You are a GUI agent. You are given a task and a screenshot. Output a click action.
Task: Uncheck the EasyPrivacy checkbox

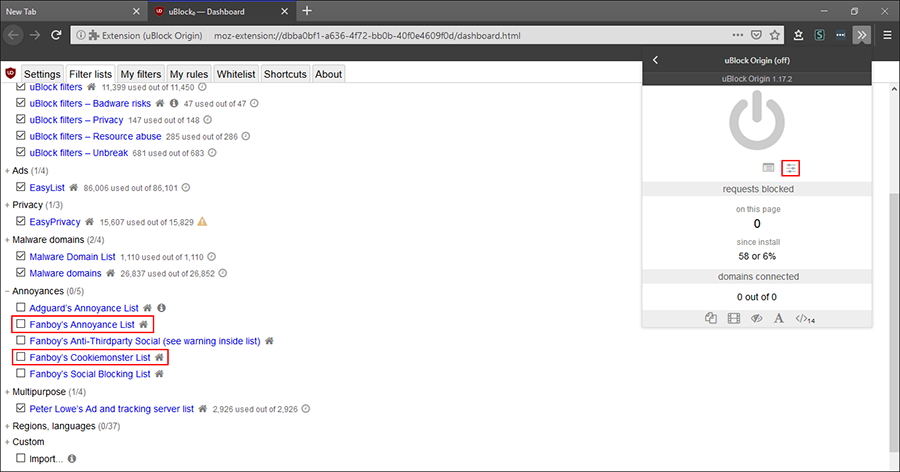[x=21, y=221]
